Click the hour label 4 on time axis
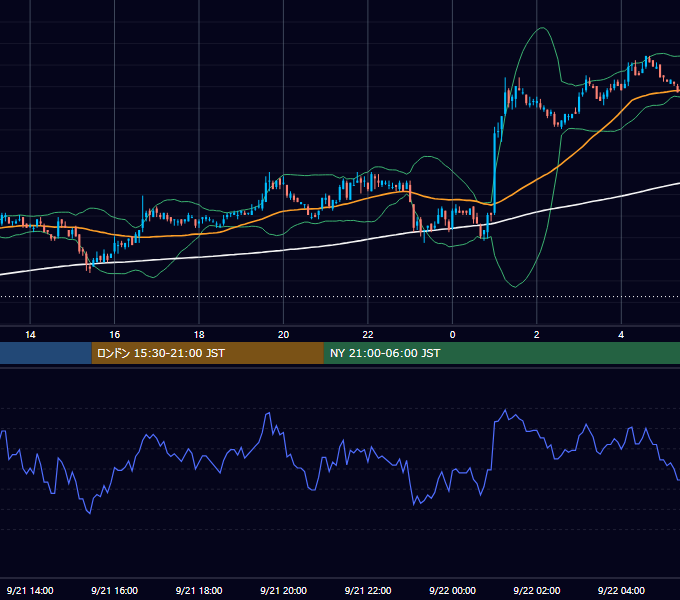The height and width of the screenshot is (600, 680). pyautogui.click(x=621, y=335)
